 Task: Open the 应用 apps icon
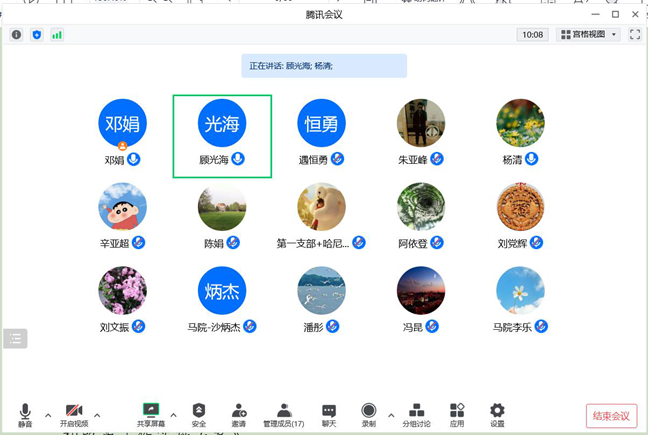(x=457, y=414)
